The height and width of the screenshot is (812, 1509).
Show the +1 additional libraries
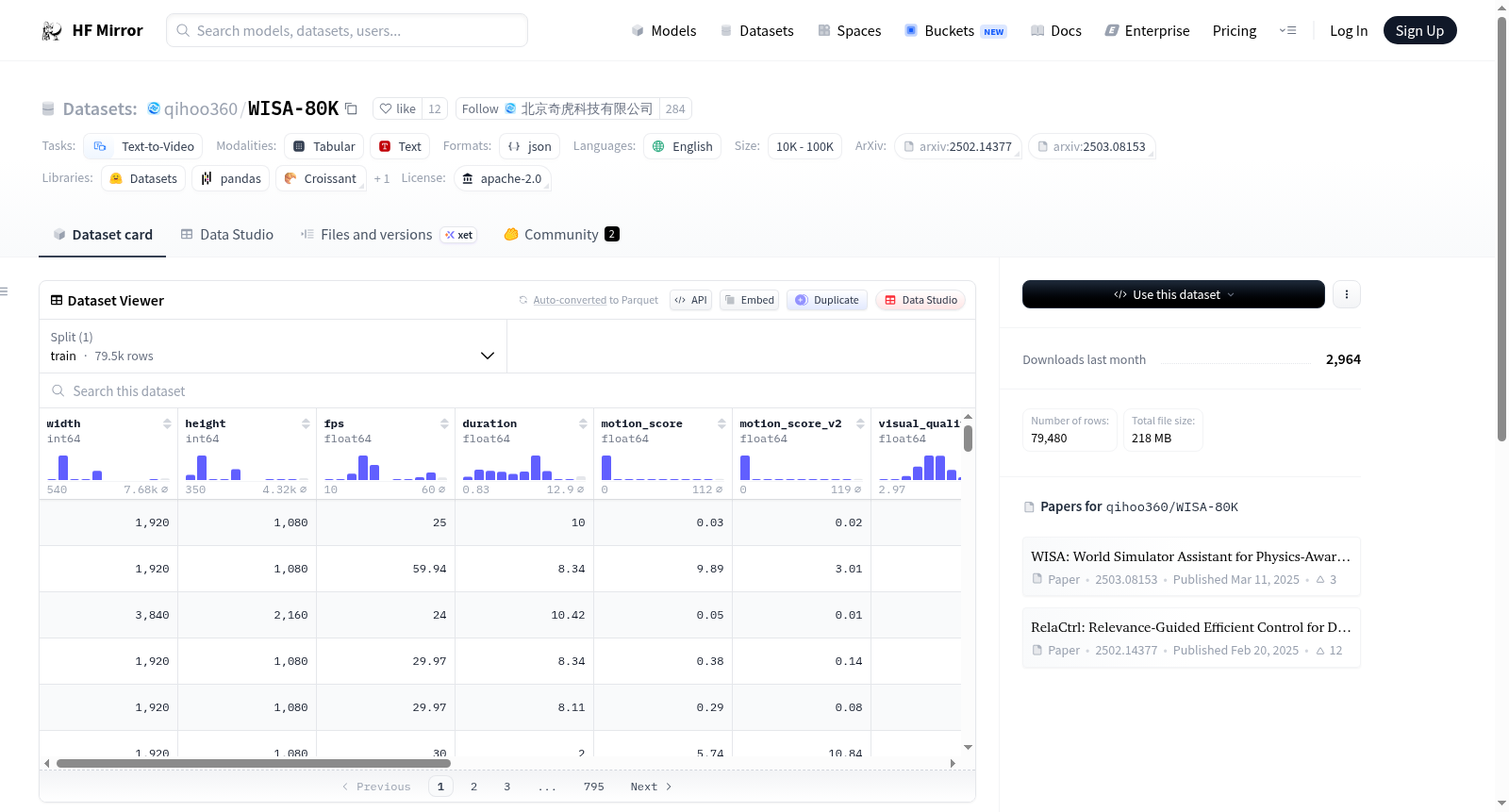(381, 178)
